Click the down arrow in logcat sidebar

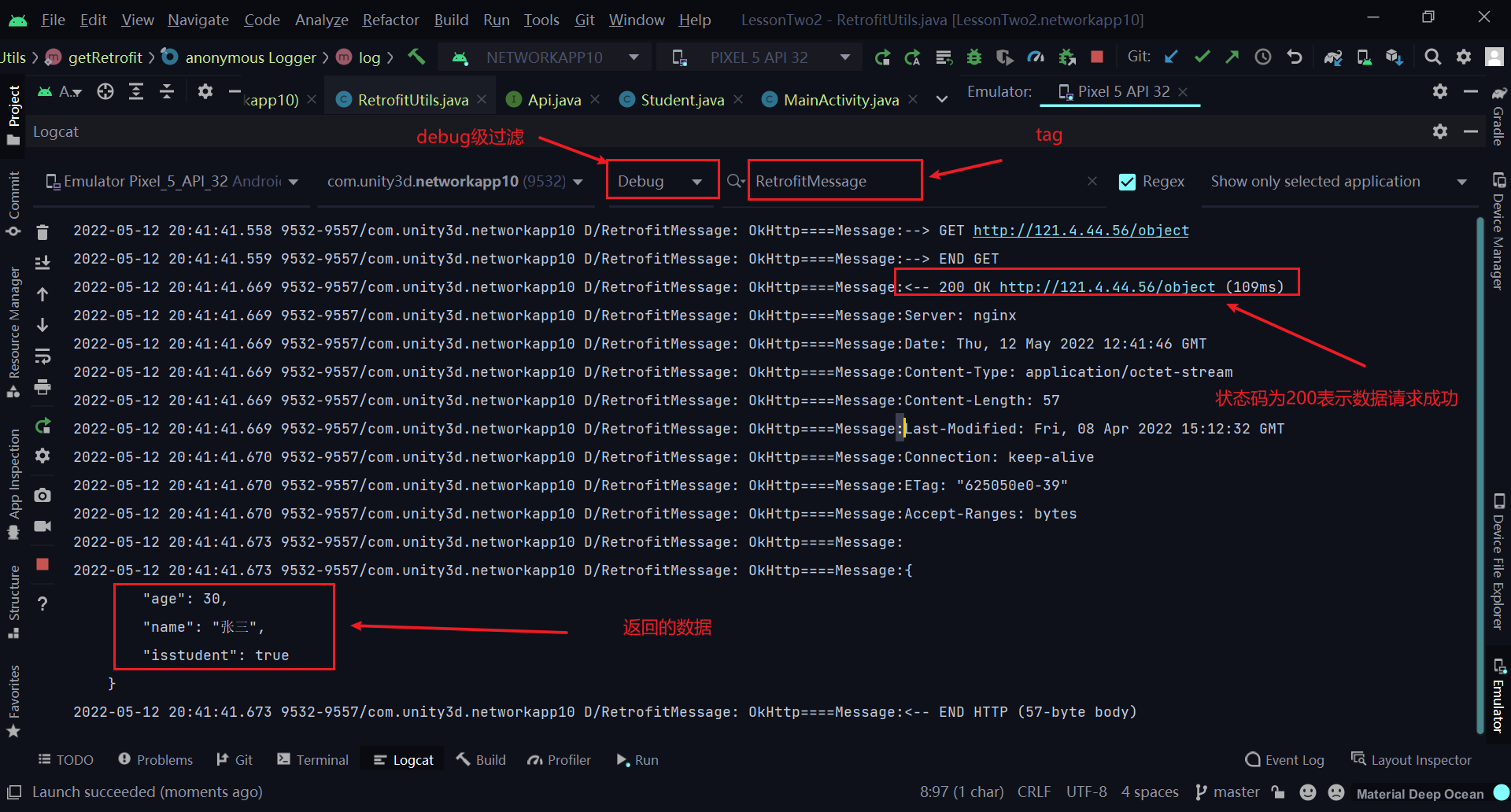tap(42, 325)
